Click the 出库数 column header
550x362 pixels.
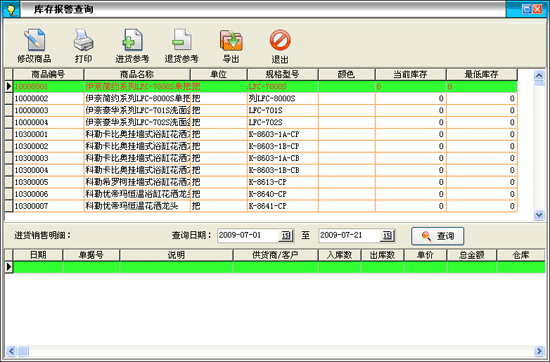(382, 255)
